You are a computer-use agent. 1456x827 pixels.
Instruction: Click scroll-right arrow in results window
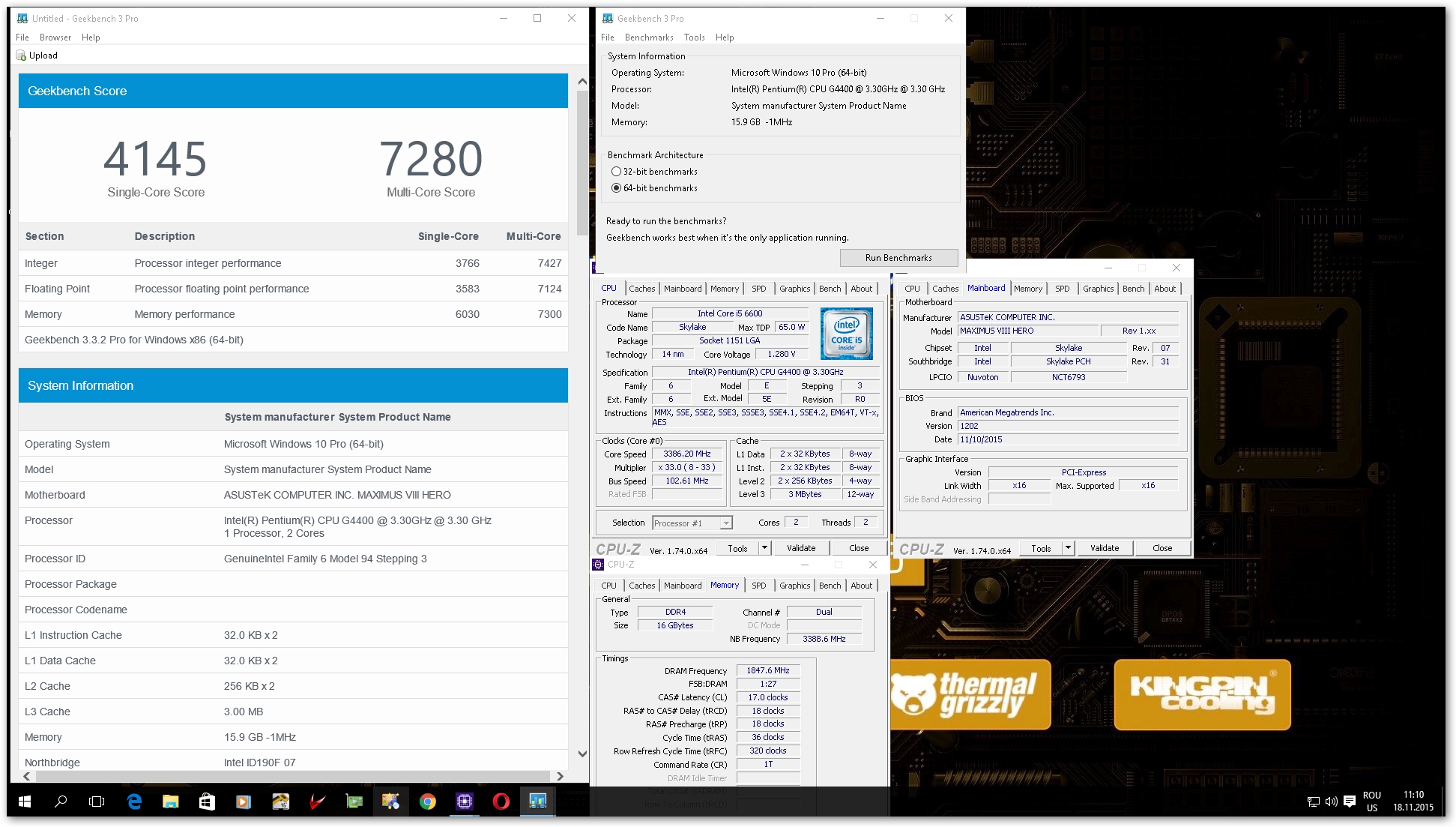[x=559, y=776]
